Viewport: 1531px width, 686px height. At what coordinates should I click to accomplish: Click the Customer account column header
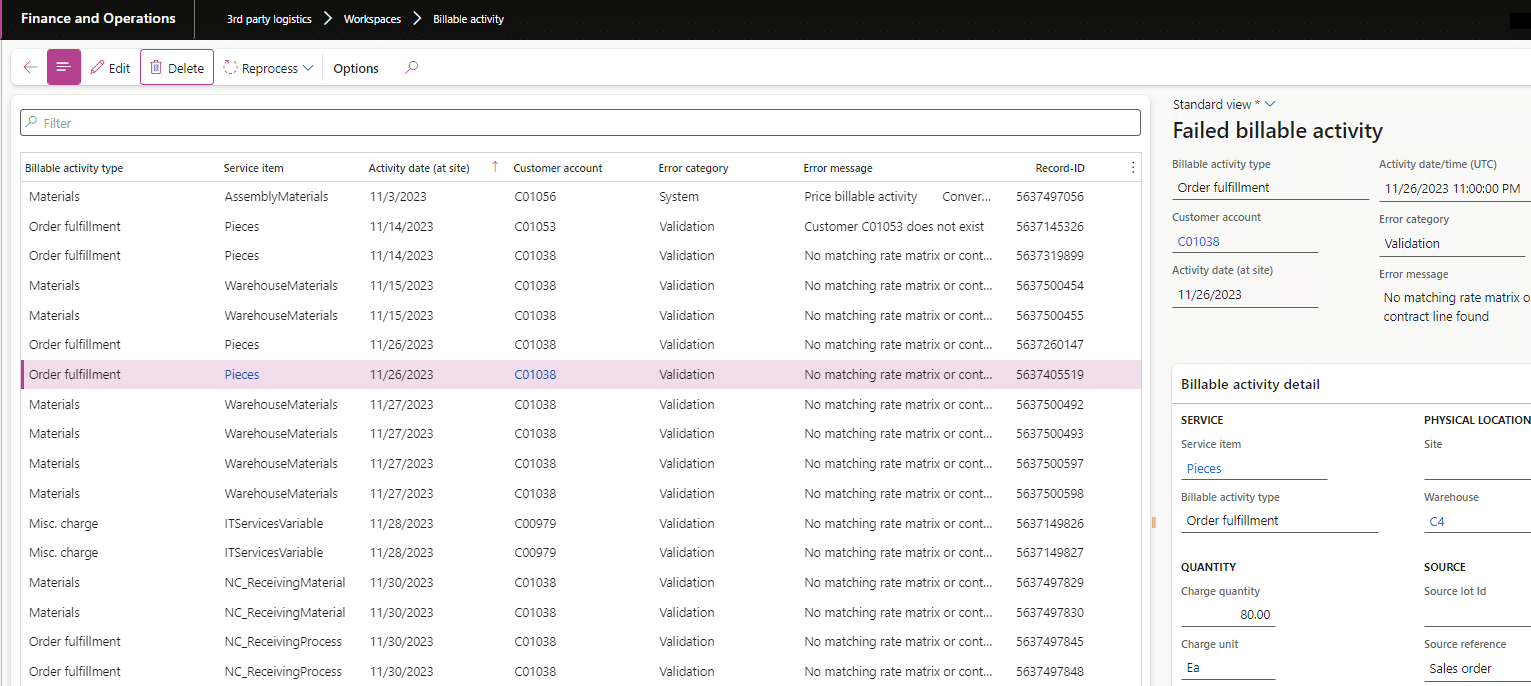point(558,168)
